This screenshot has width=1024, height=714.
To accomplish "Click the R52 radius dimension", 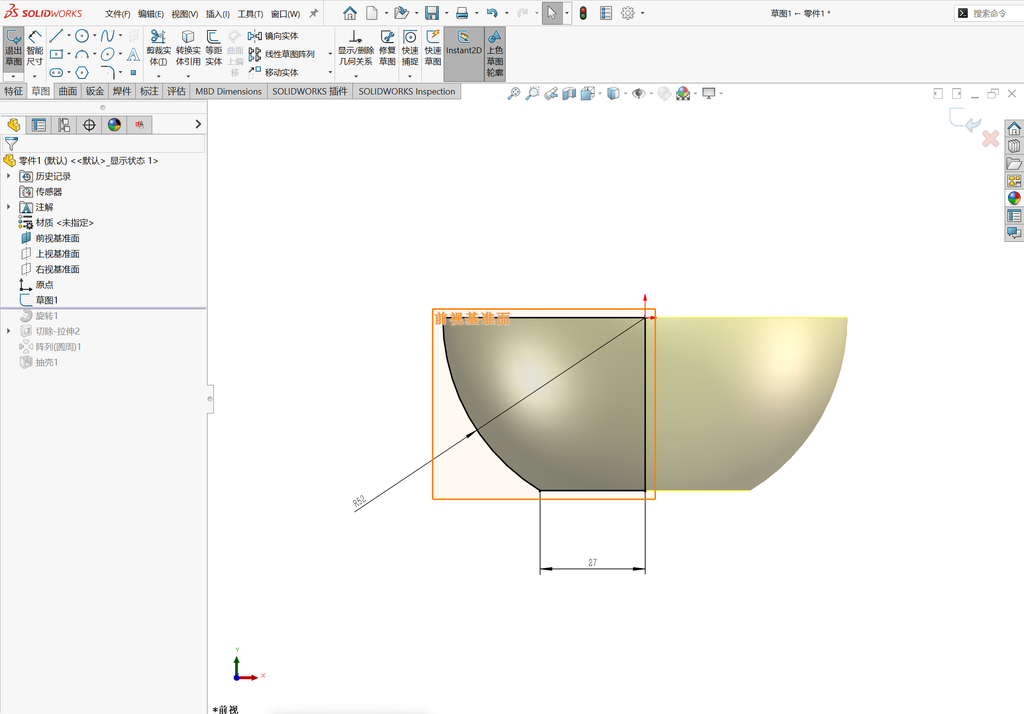I will coord(359,501).
